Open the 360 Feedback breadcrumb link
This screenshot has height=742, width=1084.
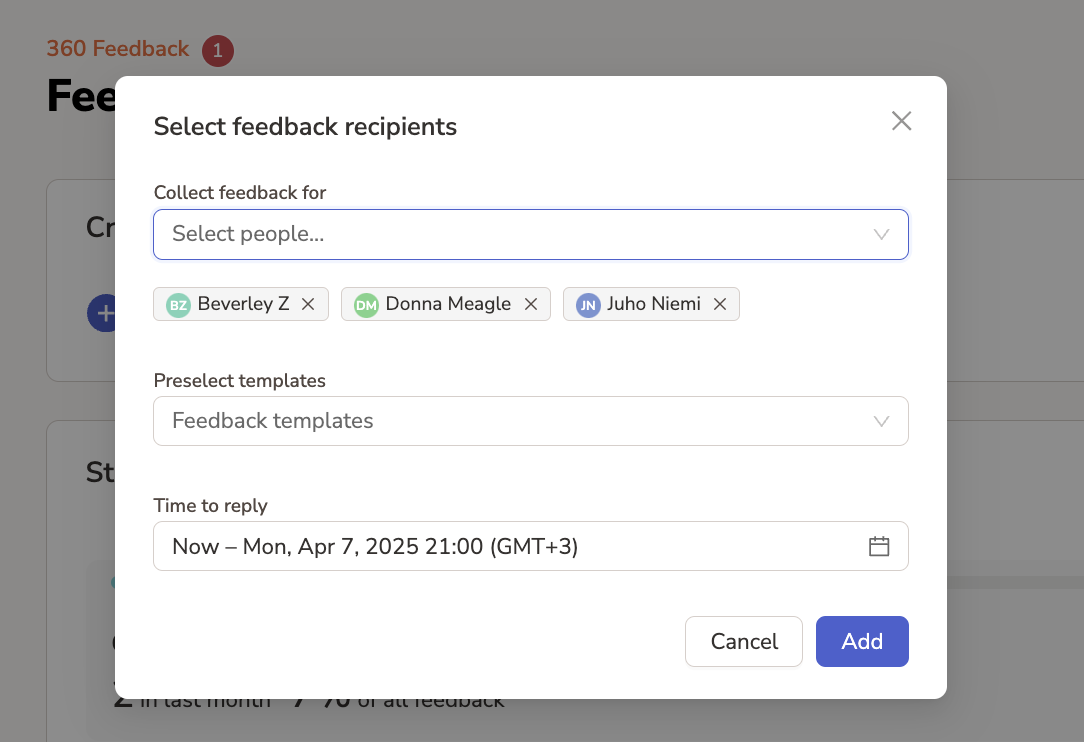pos(117,49)
